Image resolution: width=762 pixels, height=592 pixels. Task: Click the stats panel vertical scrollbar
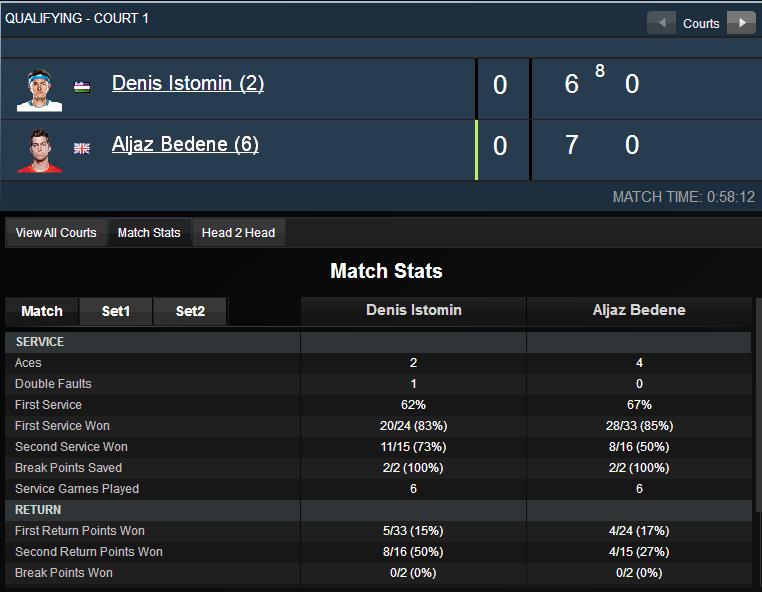(758, 404)
